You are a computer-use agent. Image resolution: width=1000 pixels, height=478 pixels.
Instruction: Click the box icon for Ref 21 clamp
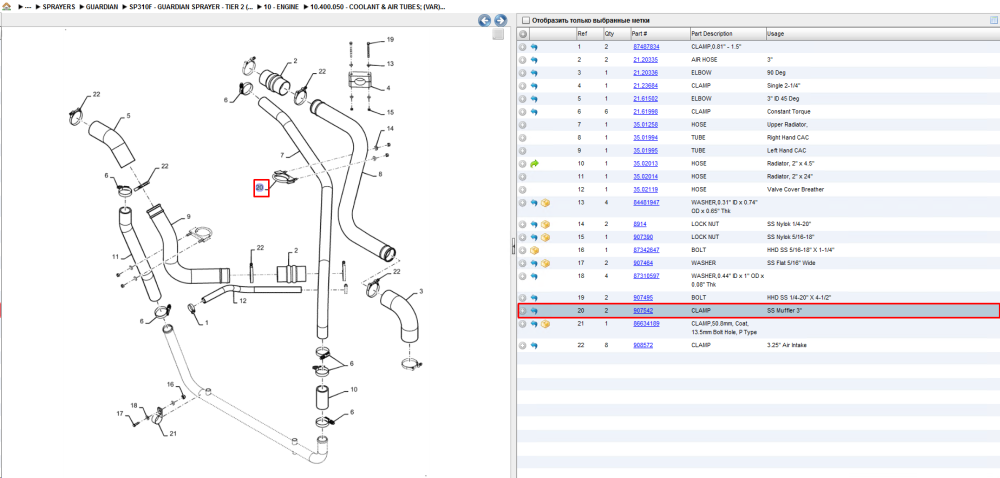tap(545, 324)
